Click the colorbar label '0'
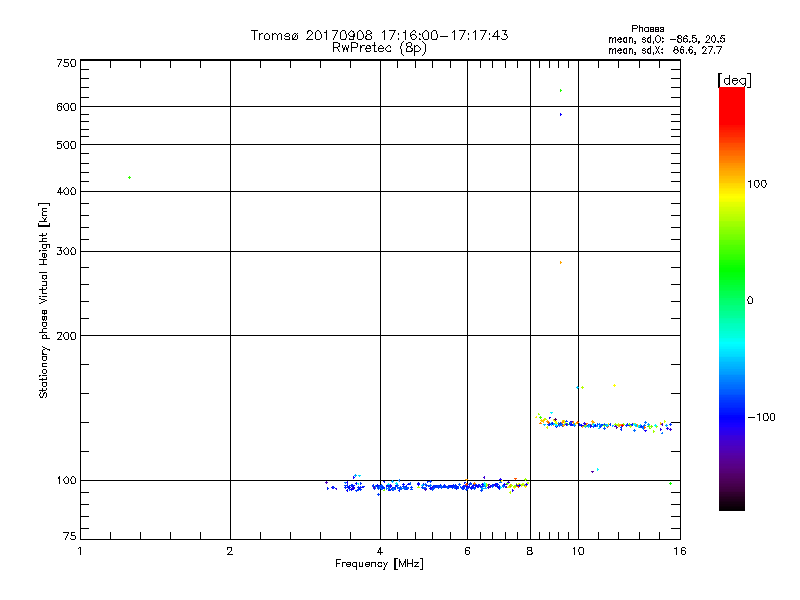Screen dimensions: 800x600 (x=749, y=301)
